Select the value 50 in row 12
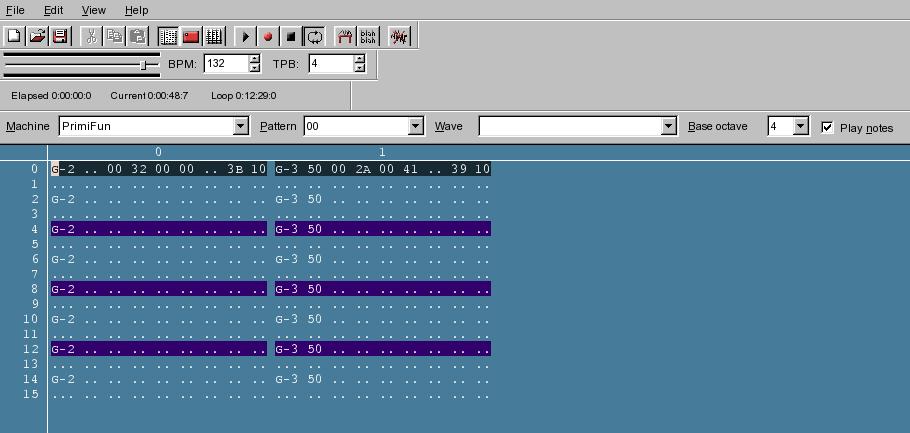910x433 pixels. click(x=315, y=349)
